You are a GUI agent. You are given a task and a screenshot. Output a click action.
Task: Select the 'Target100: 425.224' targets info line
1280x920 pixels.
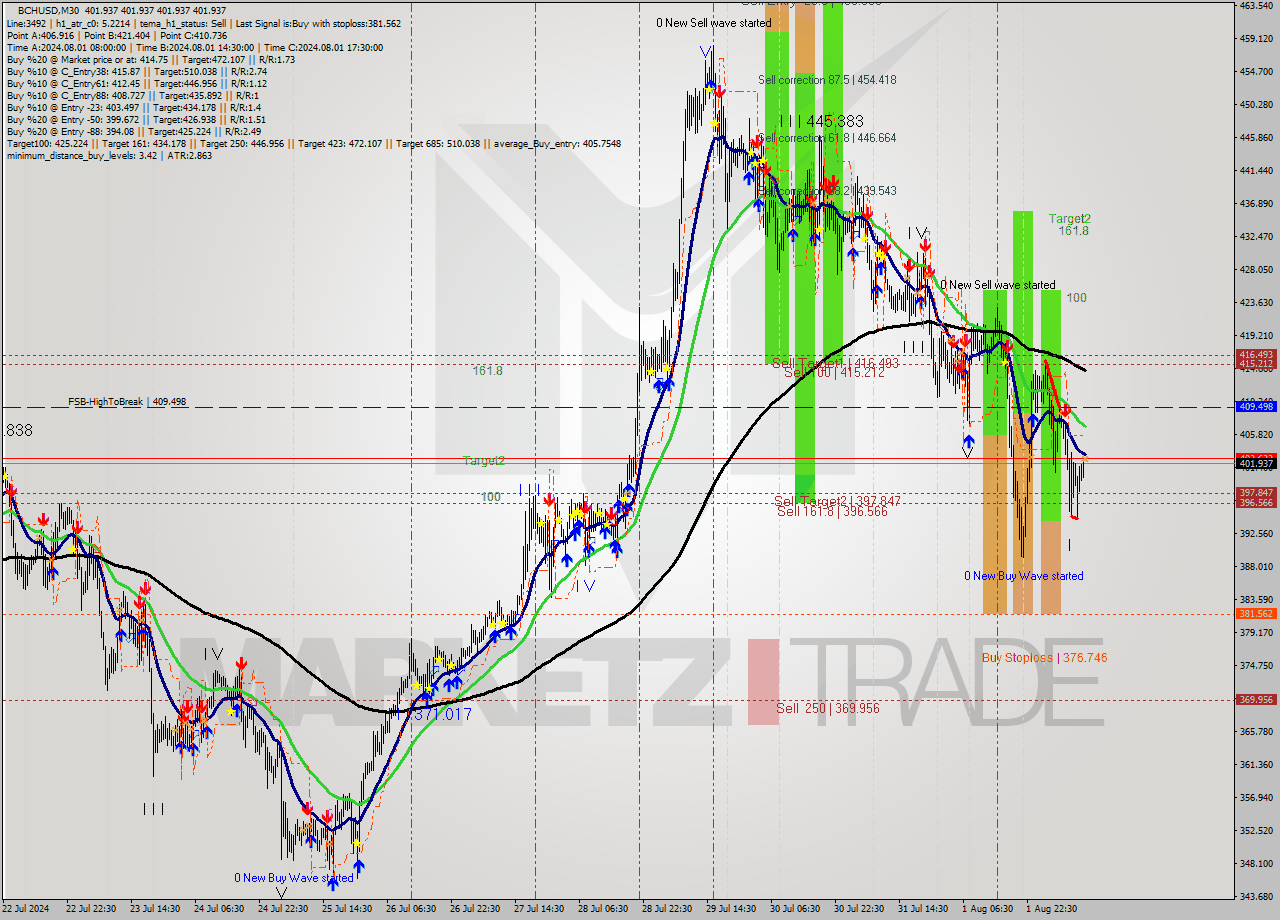pyautogui.click(x=313, y=143)
